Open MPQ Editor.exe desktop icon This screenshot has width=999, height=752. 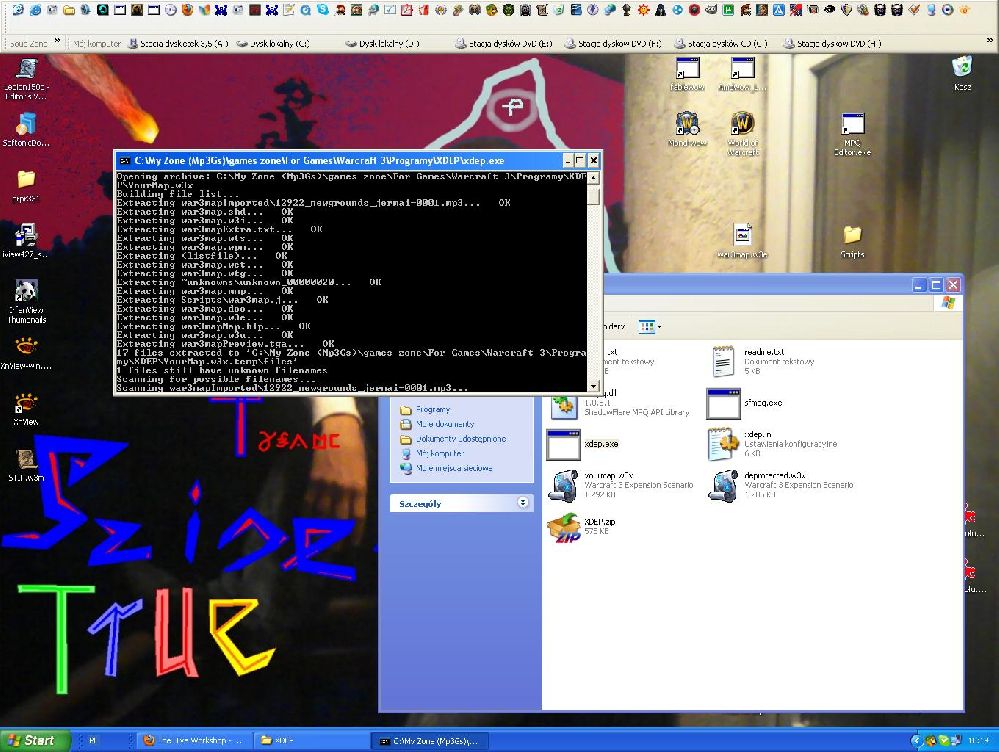[x=852, y=134]
